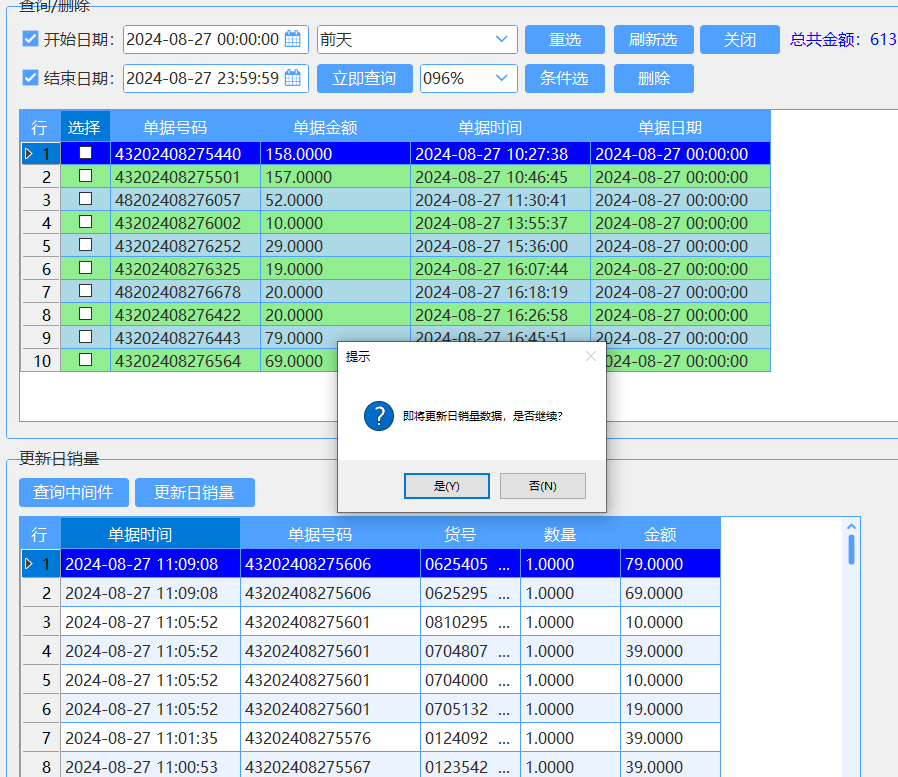The width and height of the screenshot is (898, 777).
Task: Click the question mark icon in dialog
Action: pyautogui.click(x=379, y=416)
